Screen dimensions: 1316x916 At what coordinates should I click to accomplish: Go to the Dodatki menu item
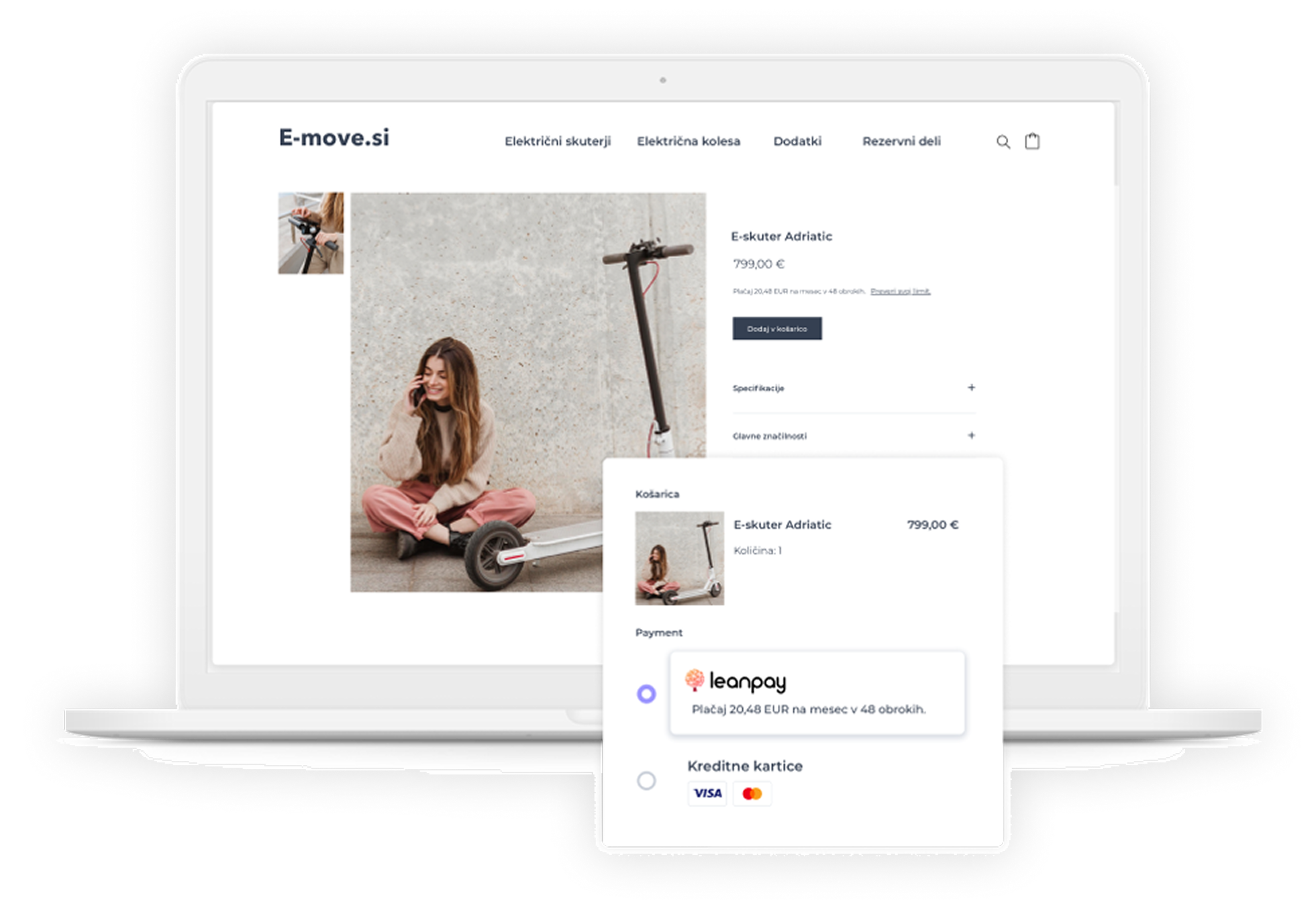(x=797, y=141)
